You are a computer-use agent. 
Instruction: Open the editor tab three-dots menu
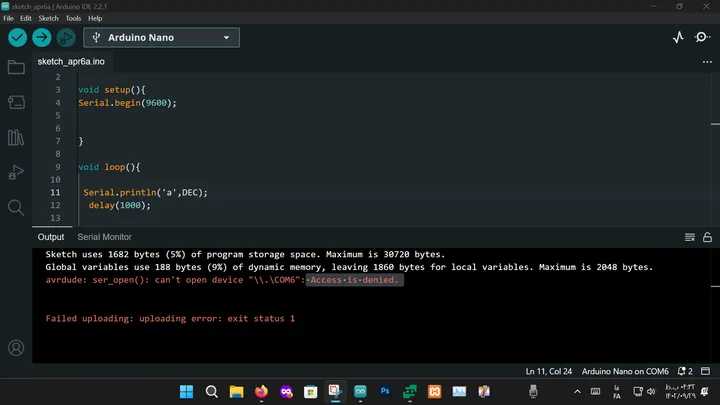pyautogui.click(x=707, y=62)
